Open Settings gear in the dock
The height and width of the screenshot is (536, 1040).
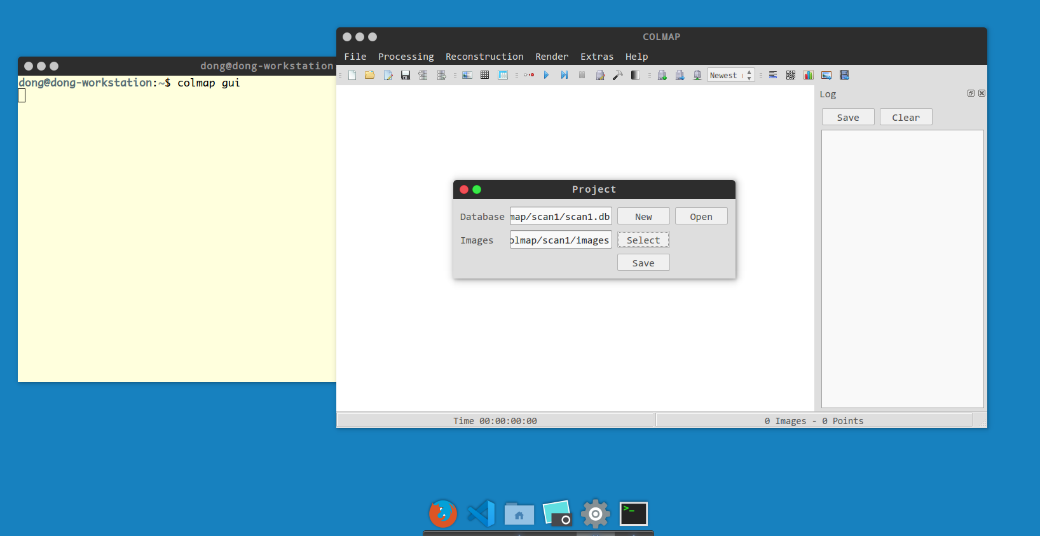pyautogui.click(x=596, y=513)
